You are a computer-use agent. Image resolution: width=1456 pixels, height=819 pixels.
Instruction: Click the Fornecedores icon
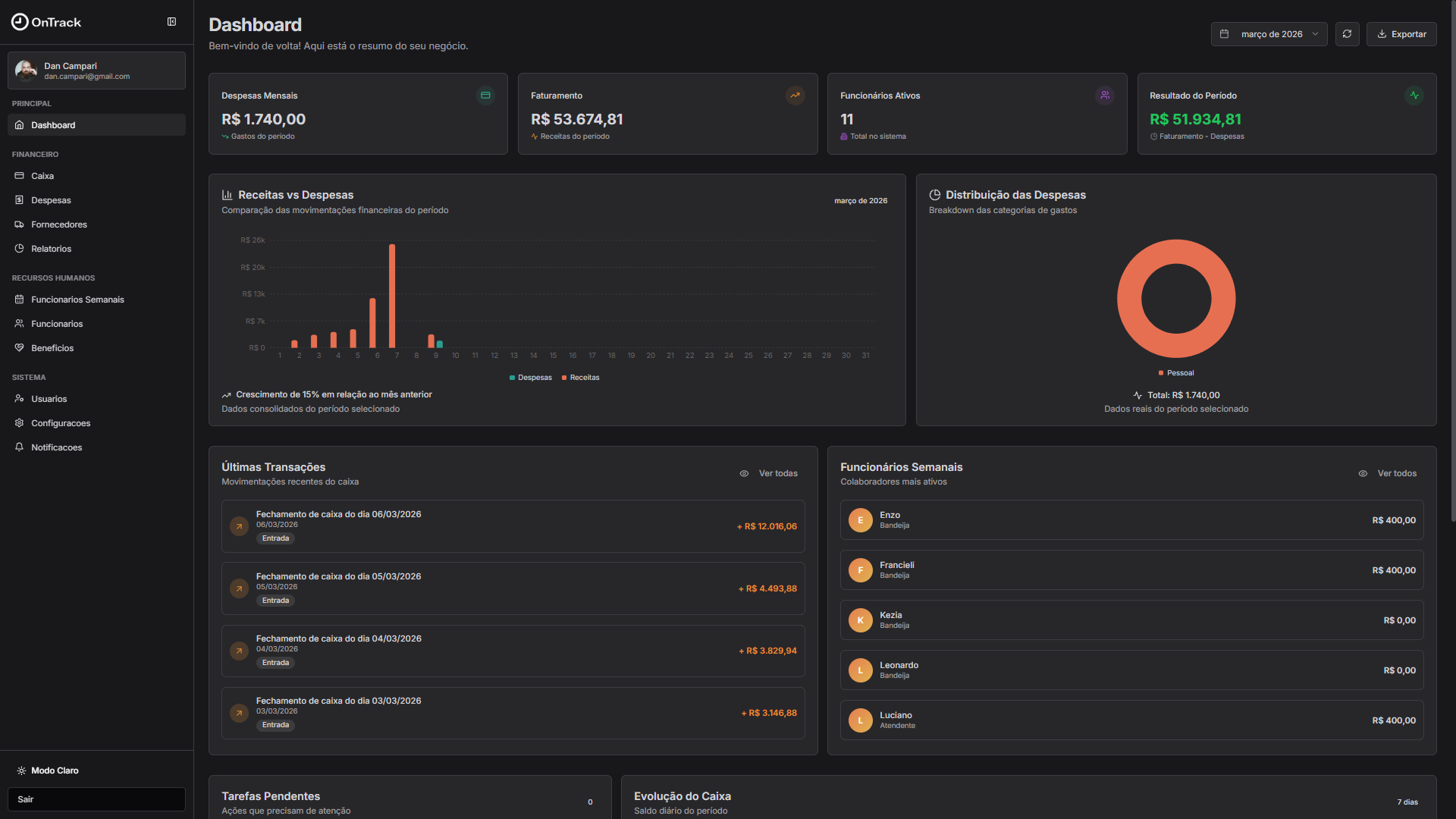tap(20, 224)
